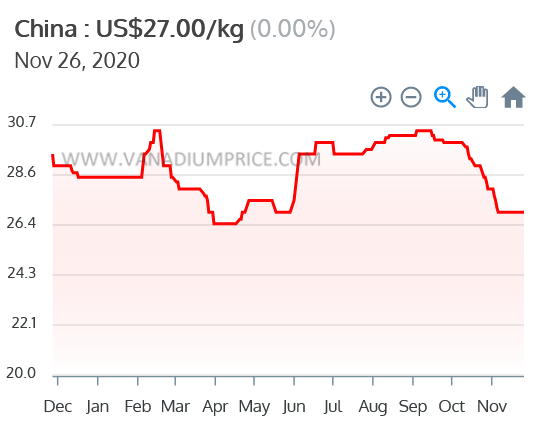Screen dimensions: 533x432
Task: Click the Dec label on x-axis
Action: pos(58,407)
